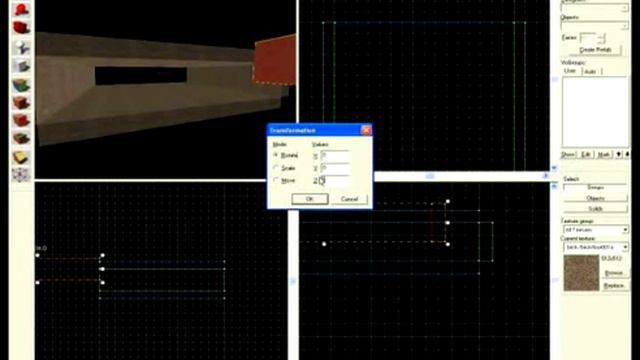Select the Move mode radio button
This screenshot has height=360, width=640.
(x=276, y=180)
